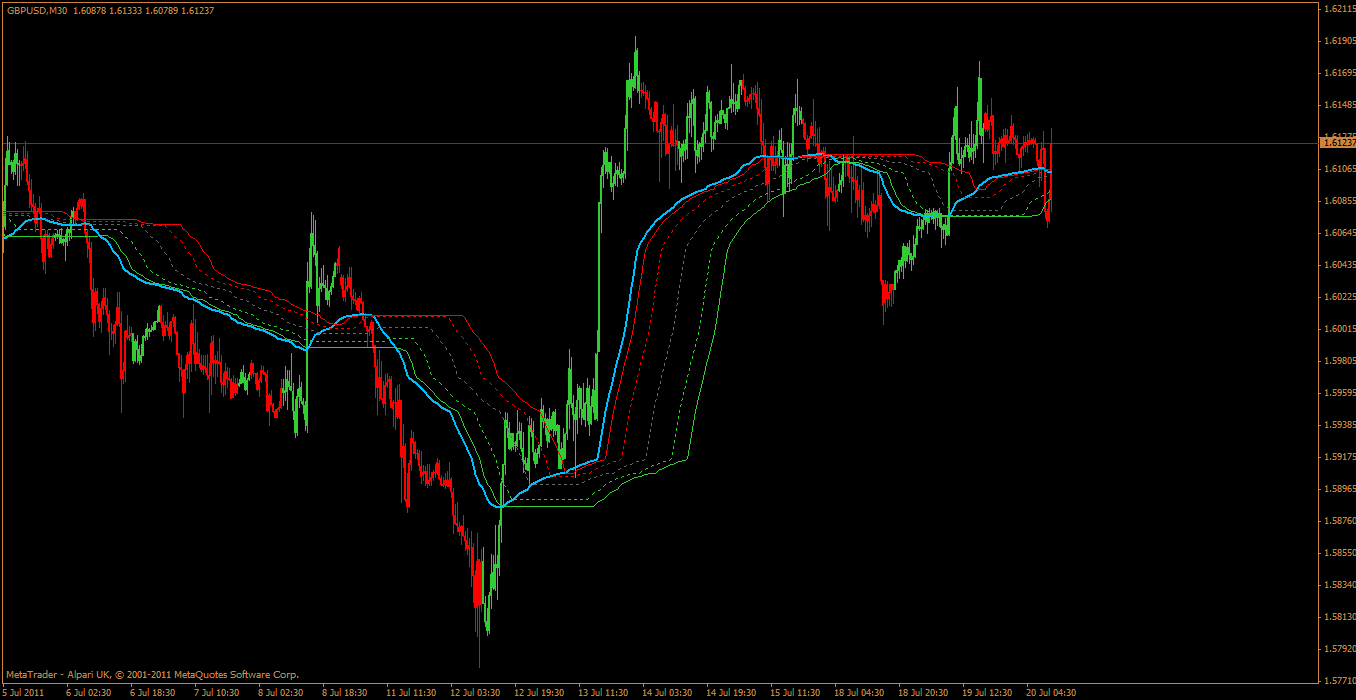Click the 1.62115 price axis label
1356x700 pixels.
coord(1338,9)
